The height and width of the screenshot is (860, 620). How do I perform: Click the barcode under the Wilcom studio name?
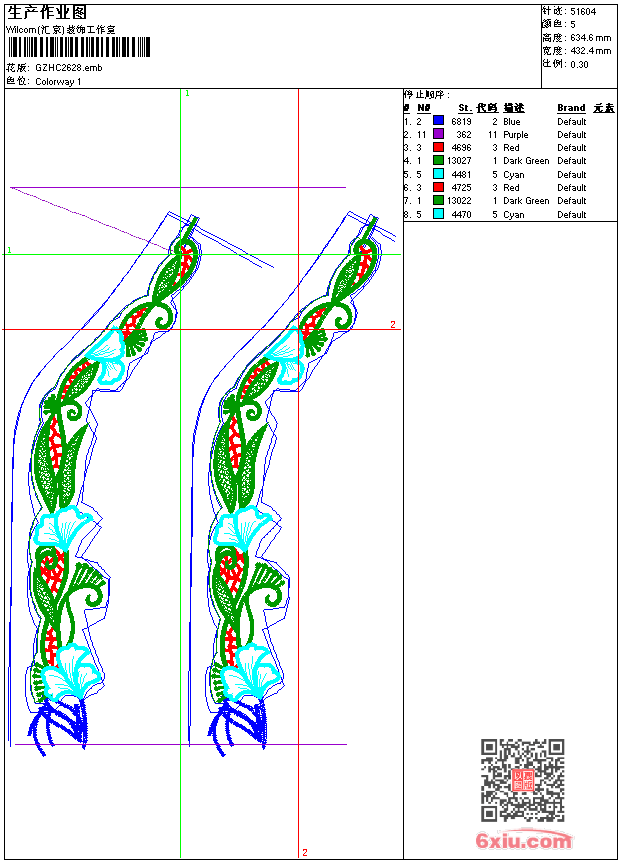78,47
